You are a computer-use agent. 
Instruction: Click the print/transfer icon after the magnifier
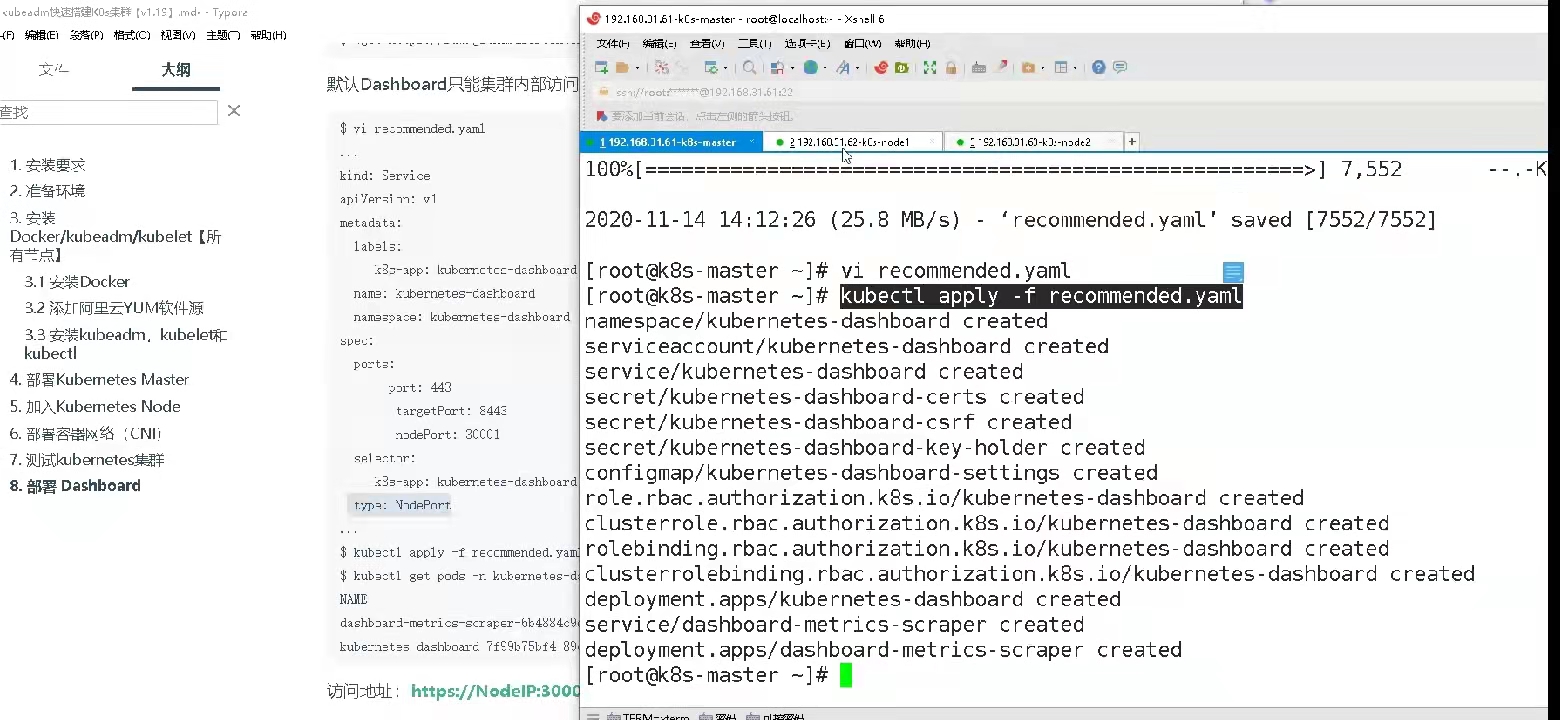pos(777,68)
